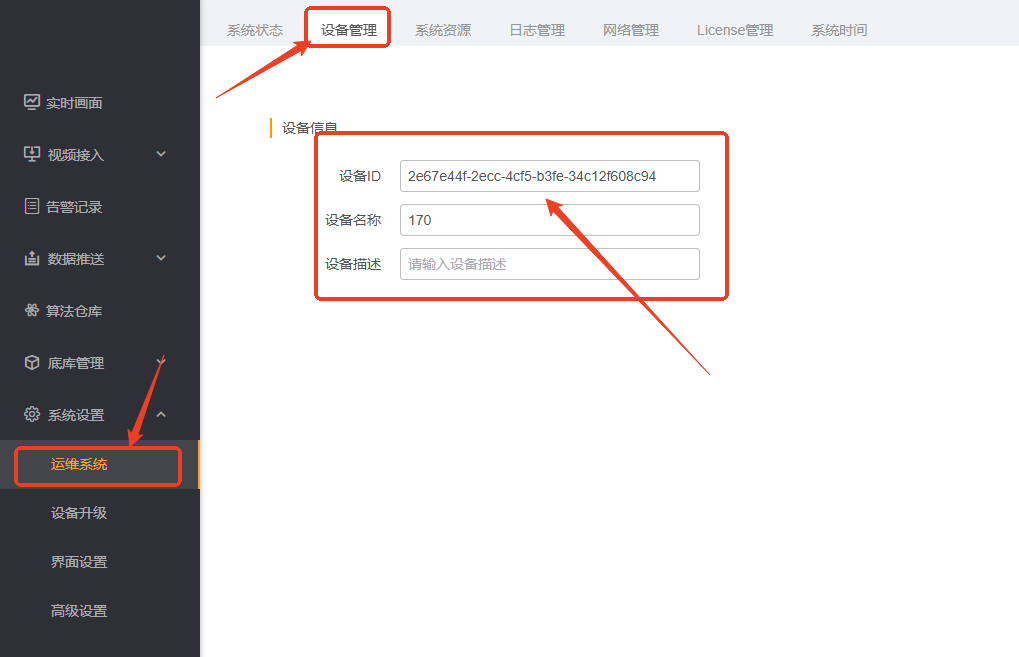Click the 设备ID input field

tap(550, 176)
